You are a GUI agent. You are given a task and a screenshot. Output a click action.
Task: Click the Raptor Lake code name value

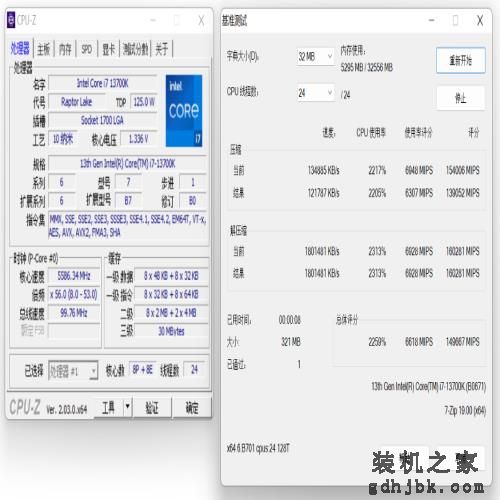[77, 102]
